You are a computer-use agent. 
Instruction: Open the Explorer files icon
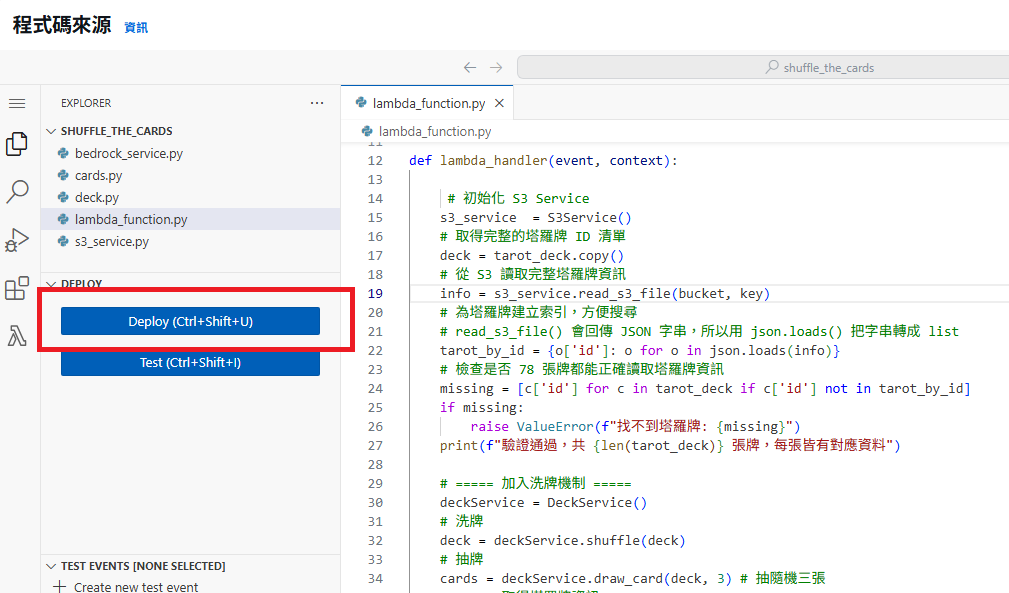point(17,144)
